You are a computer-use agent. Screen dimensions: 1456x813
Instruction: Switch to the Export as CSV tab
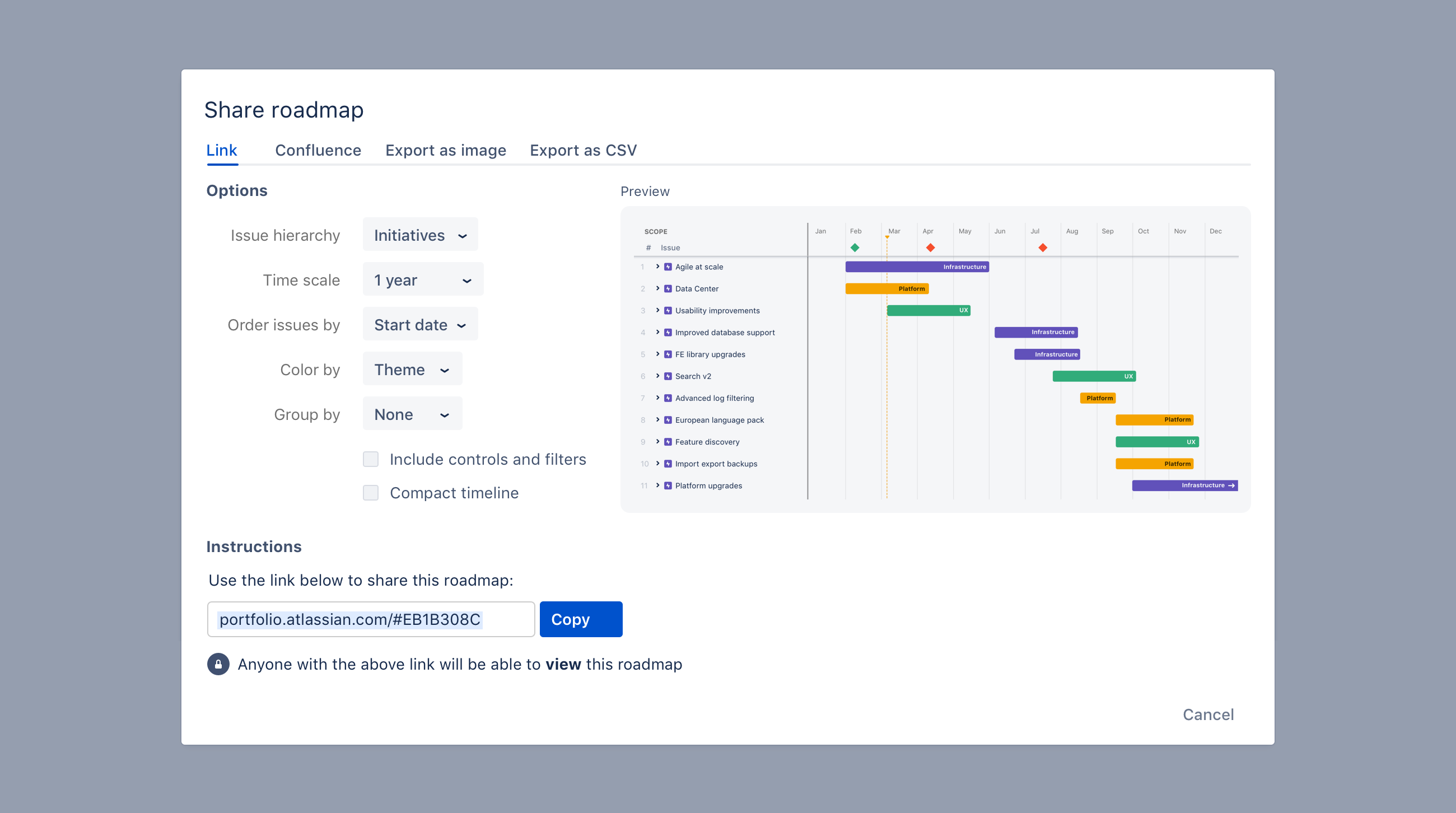pos(583,150)
